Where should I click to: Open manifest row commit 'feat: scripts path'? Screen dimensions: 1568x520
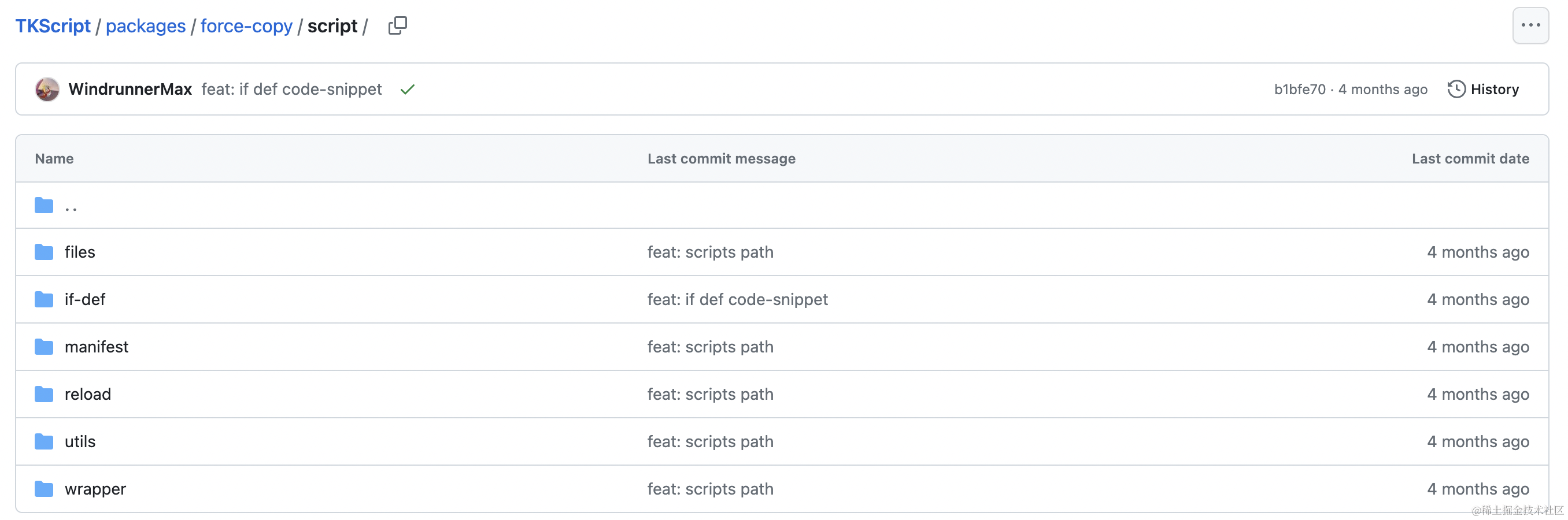[711, 347]
